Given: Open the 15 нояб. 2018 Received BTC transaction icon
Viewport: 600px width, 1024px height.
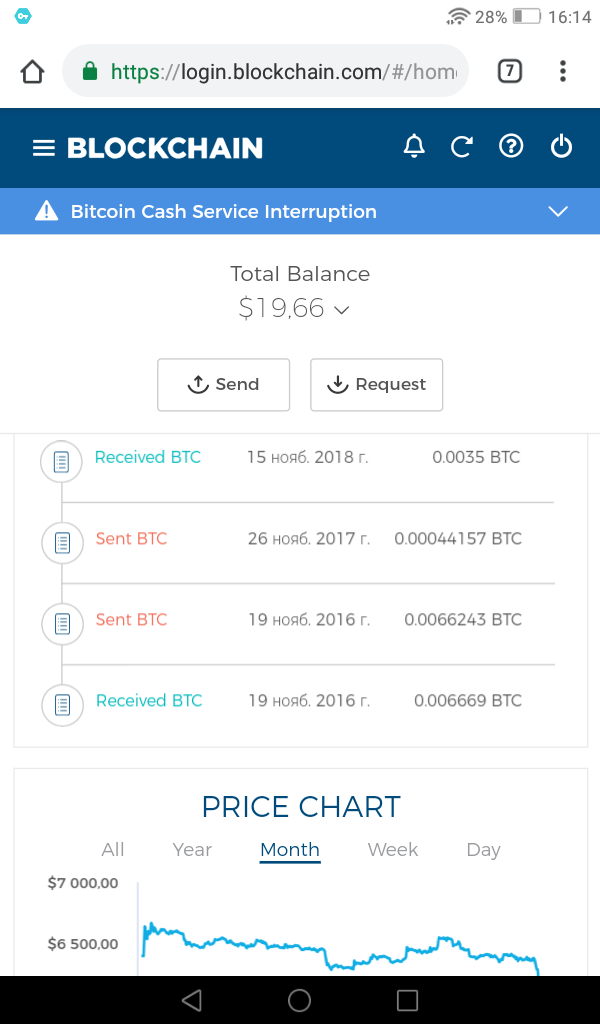Looking at the screenshot, I should pyautogui.click(x=61, y=462).
